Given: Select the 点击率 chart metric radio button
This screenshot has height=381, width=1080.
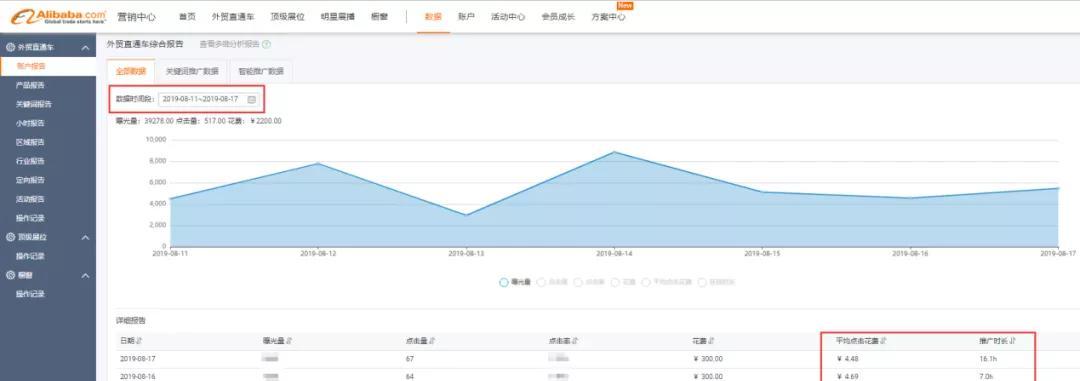Looking at the screenshot, I should (579, 282).
